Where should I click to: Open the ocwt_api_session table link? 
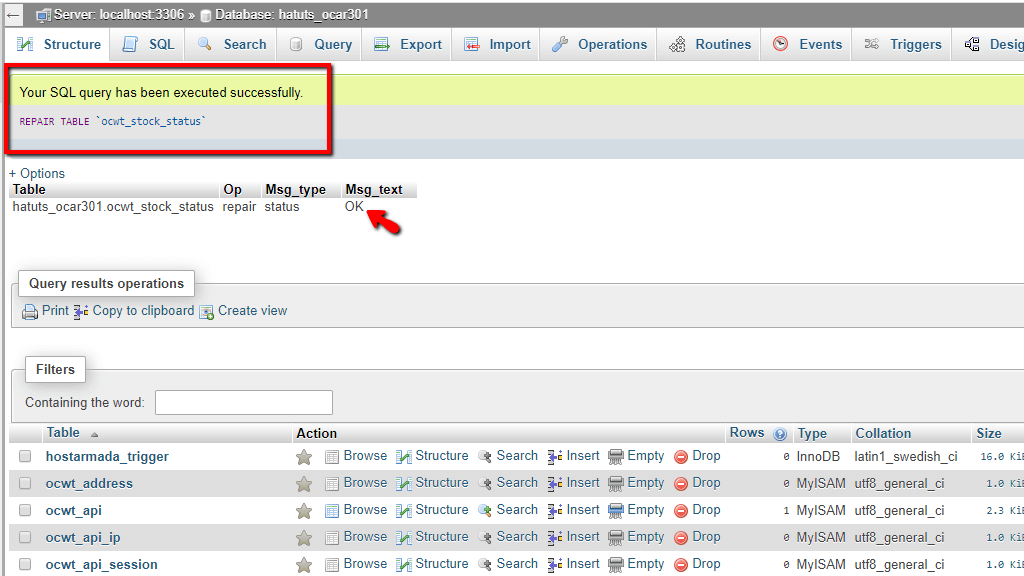coord(101,564)
